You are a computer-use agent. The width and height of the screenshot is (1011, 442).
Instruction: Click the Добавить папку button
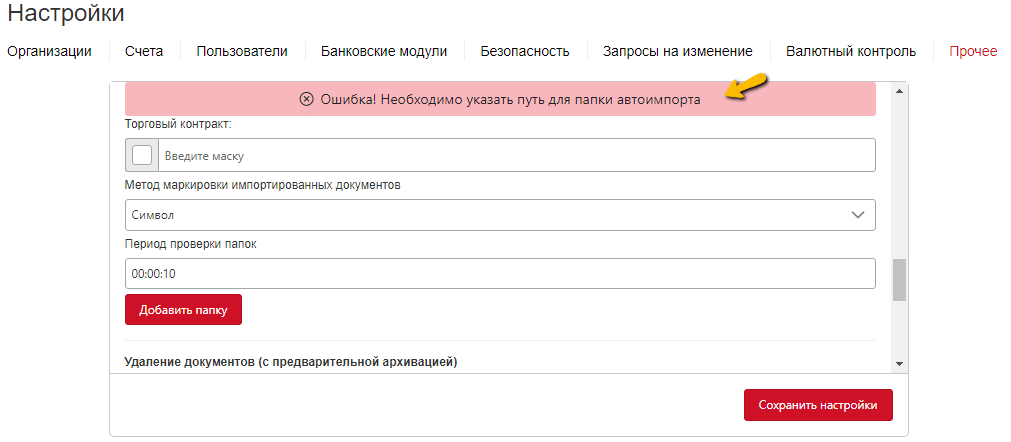point(183,310)
